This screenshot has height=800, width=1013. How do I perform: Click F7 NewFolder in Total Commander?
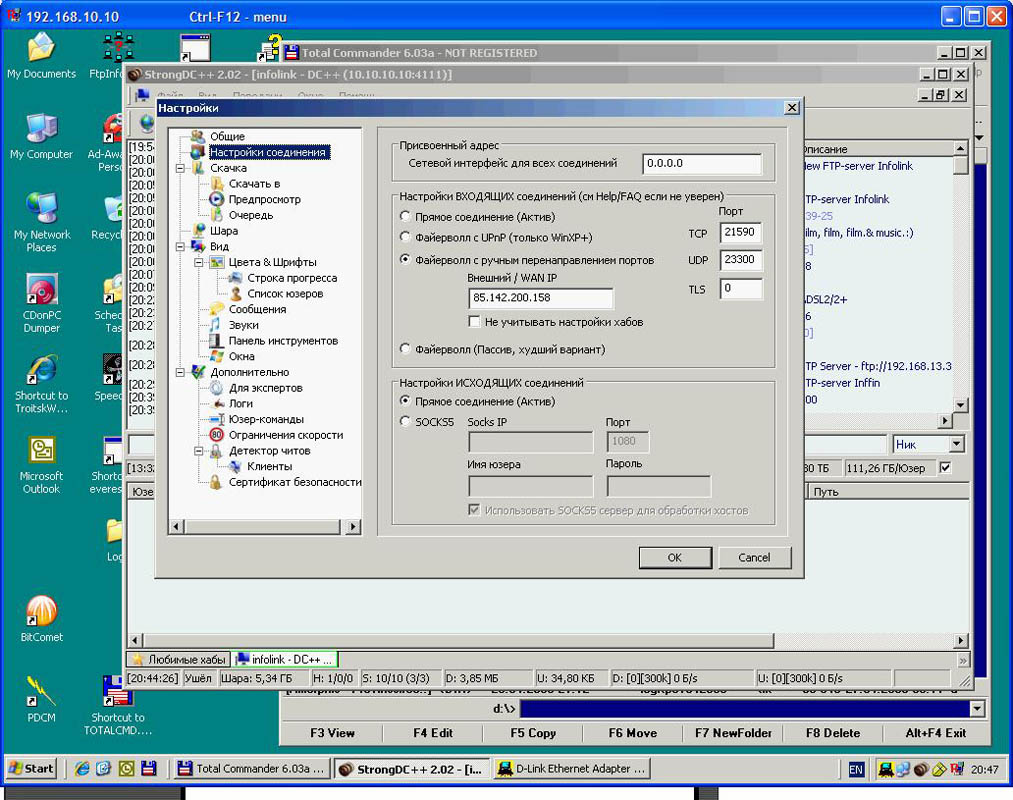click(x=733, y=733)
